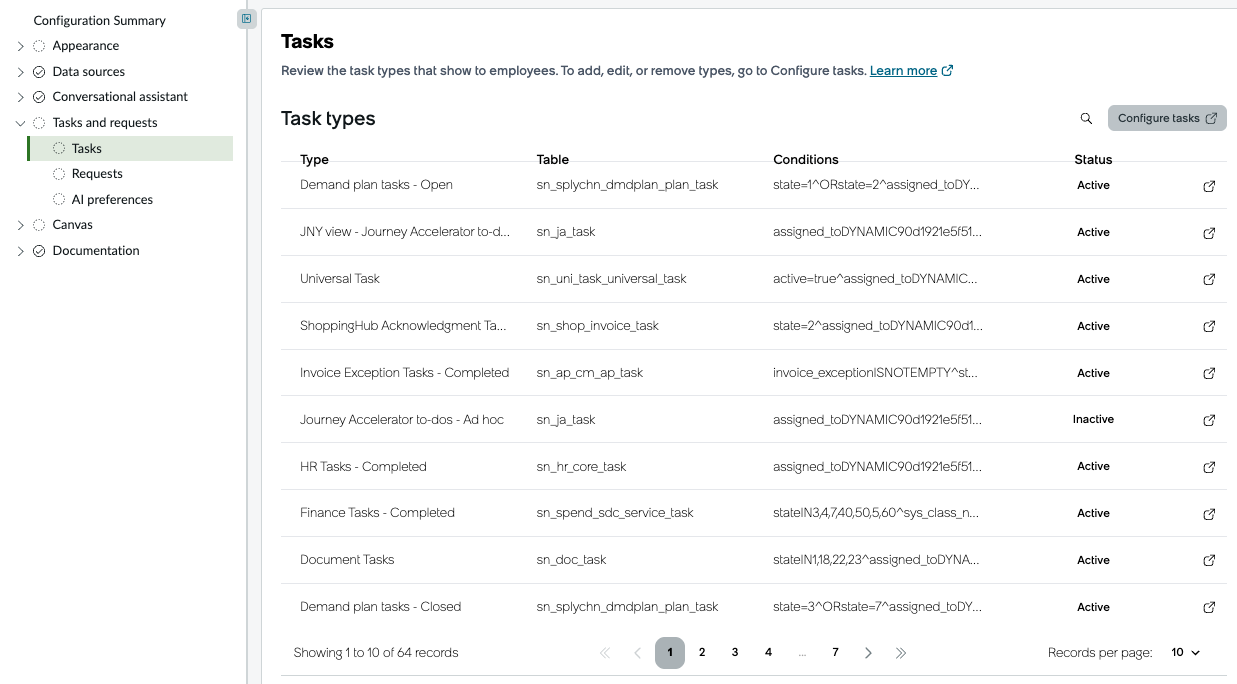Viewport: 1237px width, 684px height.
Task: Open external link for Universal Task row
Action: pos(1209,280)
